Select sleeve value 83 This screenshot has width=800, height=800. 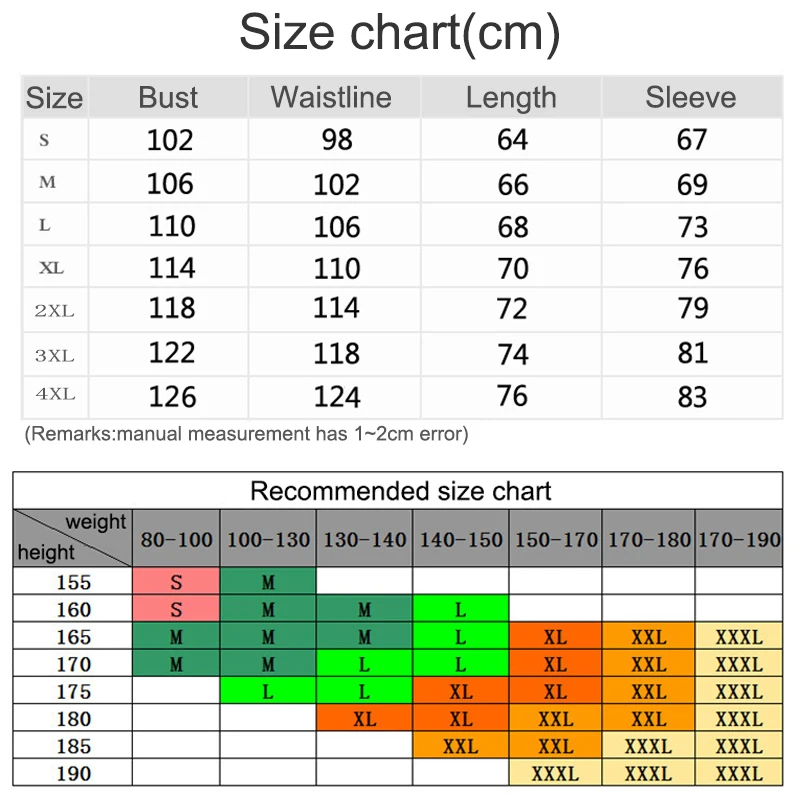click(x=692, y=397)
